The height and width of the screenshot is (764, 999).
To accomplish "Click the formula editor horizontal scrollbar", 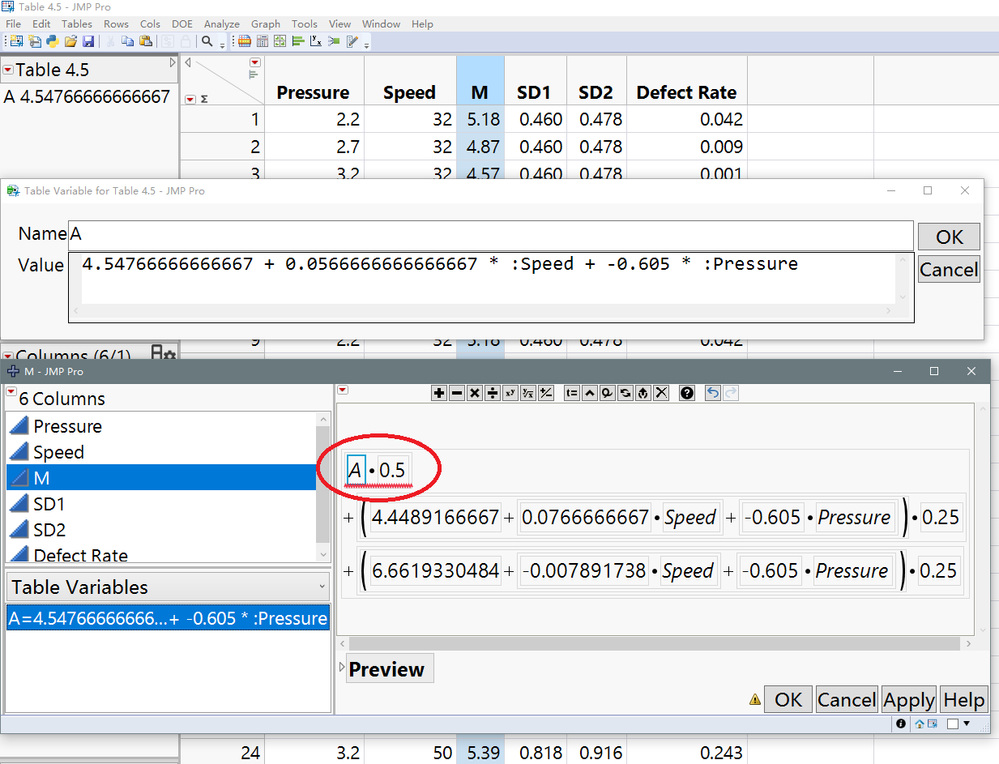I will [654, 644].
